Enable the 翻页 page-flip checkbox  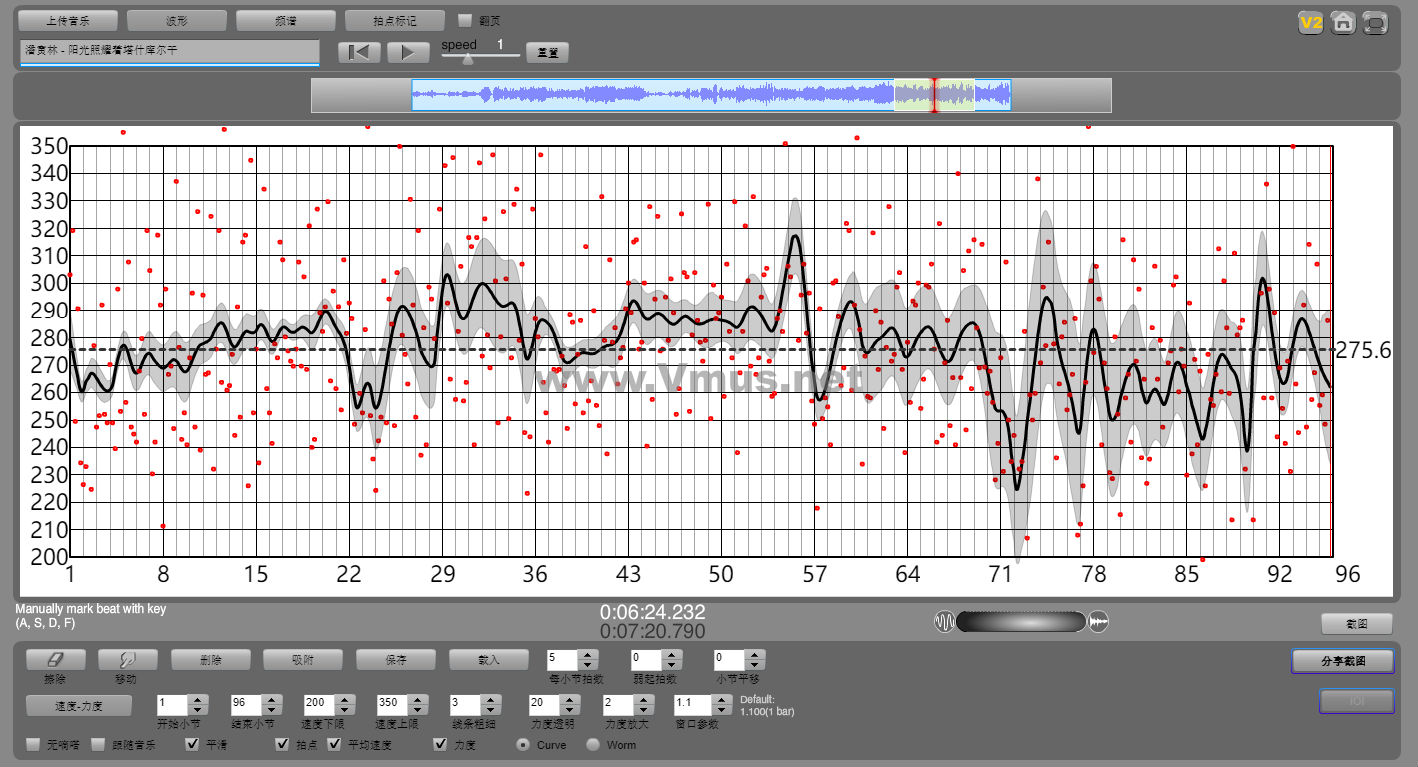(x=465, y=20)
